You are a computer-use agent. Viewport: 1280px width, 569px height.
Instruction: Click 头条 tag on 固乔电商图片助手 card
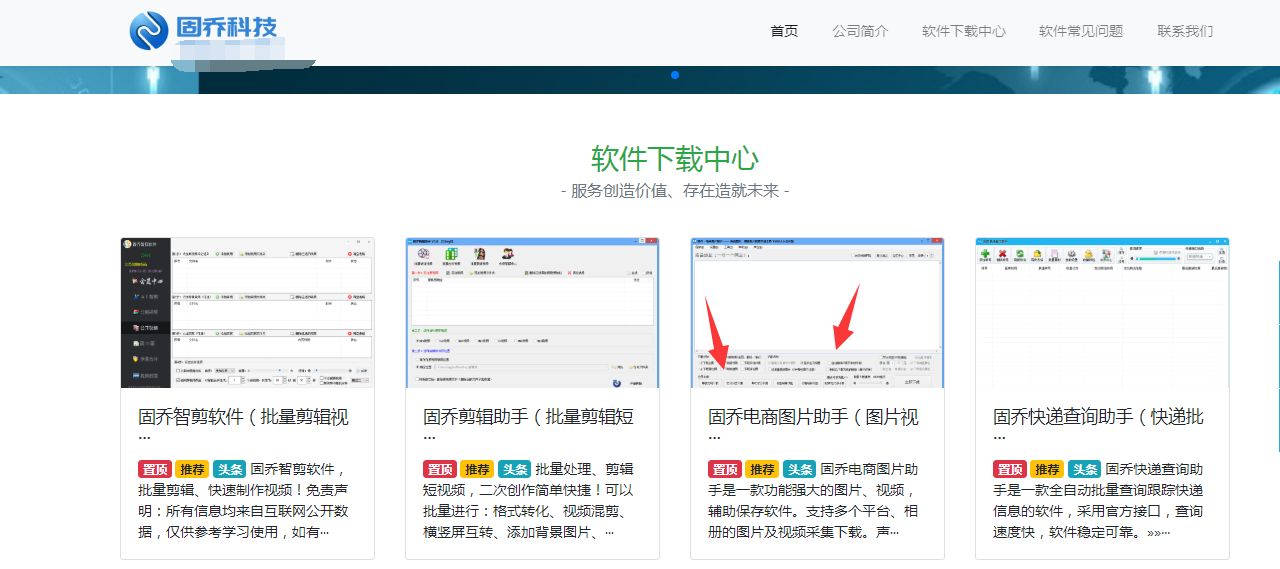(x=799, y=469)
